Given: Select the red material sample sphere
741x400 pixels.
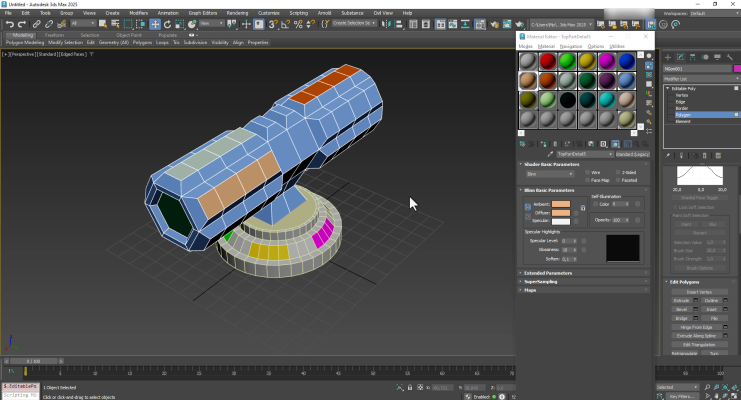Looking at the screenshot, I should (x=548, y=62).
